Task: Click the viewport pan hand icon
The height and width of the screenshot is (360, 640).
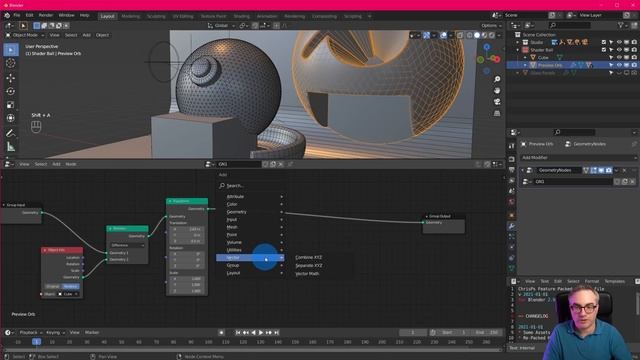Action: (497, 90)
